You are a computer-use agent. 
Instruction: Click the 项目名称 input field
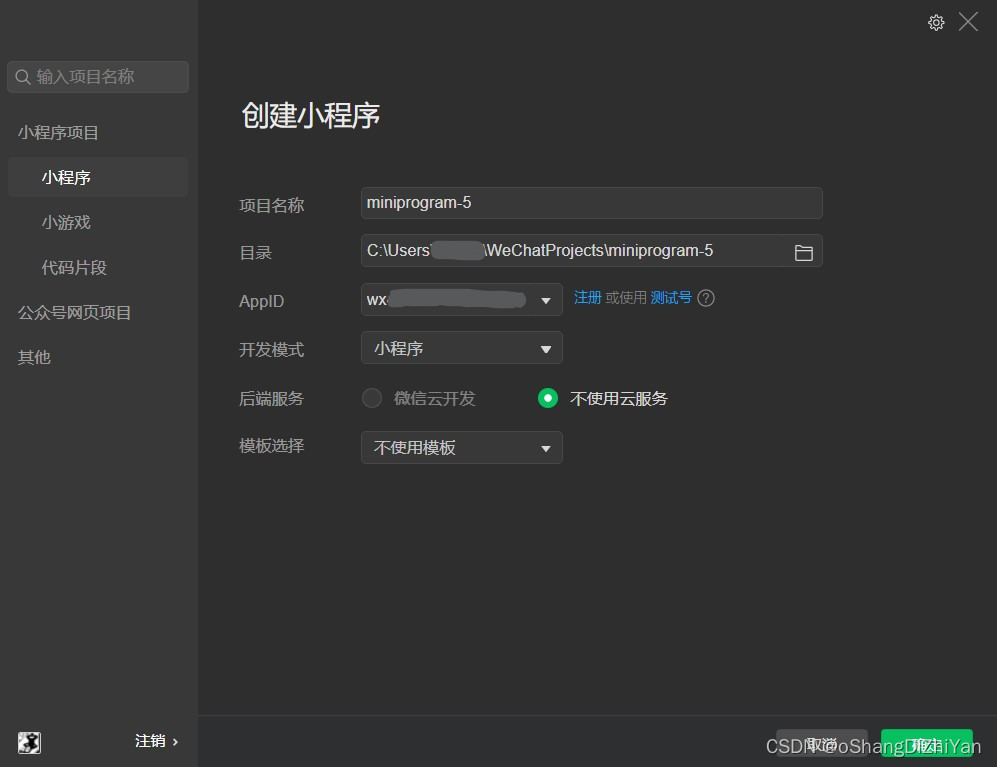pyautogui.click(x=591, y=202)
